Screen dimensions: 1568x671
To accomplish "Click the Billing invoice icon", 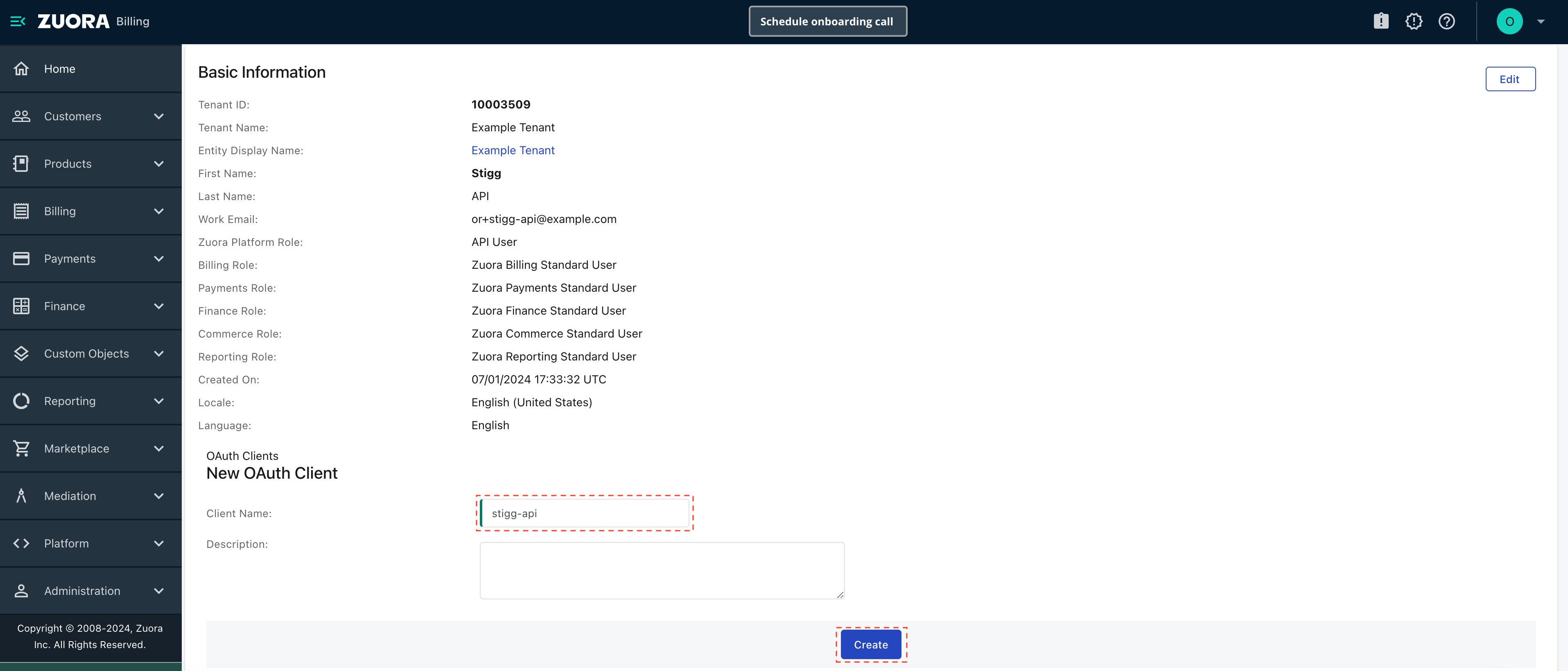I will pyautogui.click(x=21, y=211).
